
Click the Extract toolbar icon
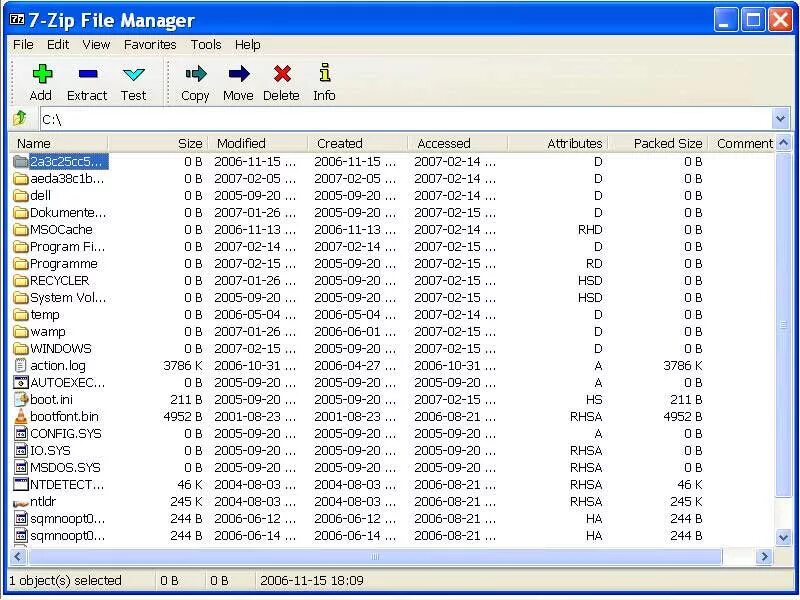coord(88,74)
